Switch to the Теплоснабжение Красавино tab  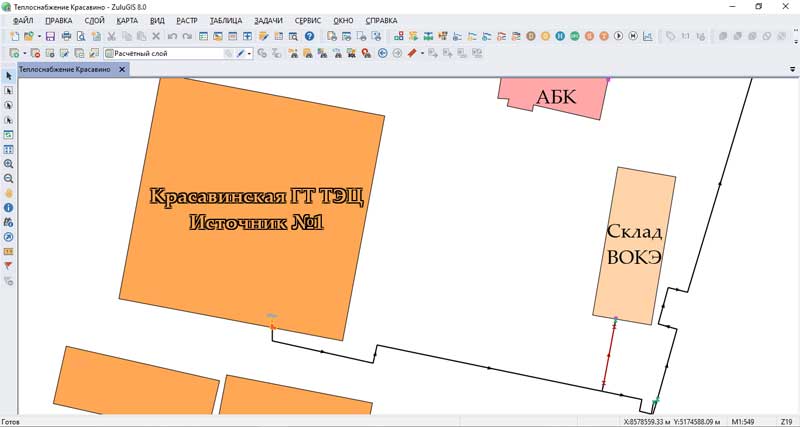[65, 70]
